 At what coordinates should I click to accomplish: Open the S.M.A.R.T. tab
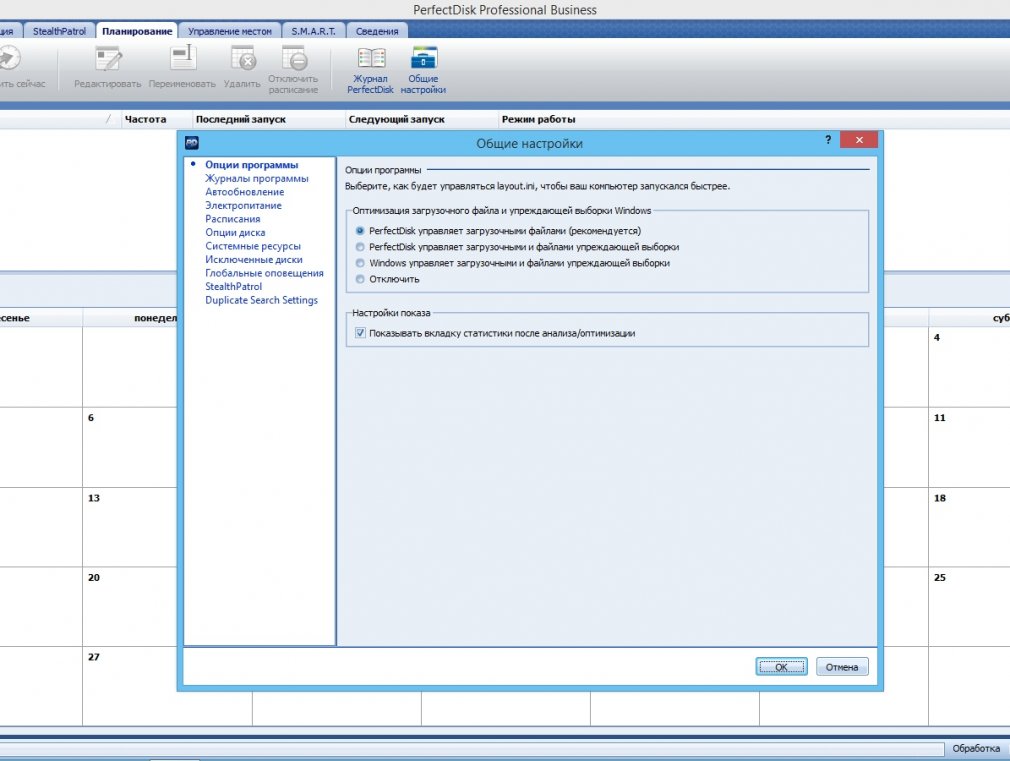(313, 31)
